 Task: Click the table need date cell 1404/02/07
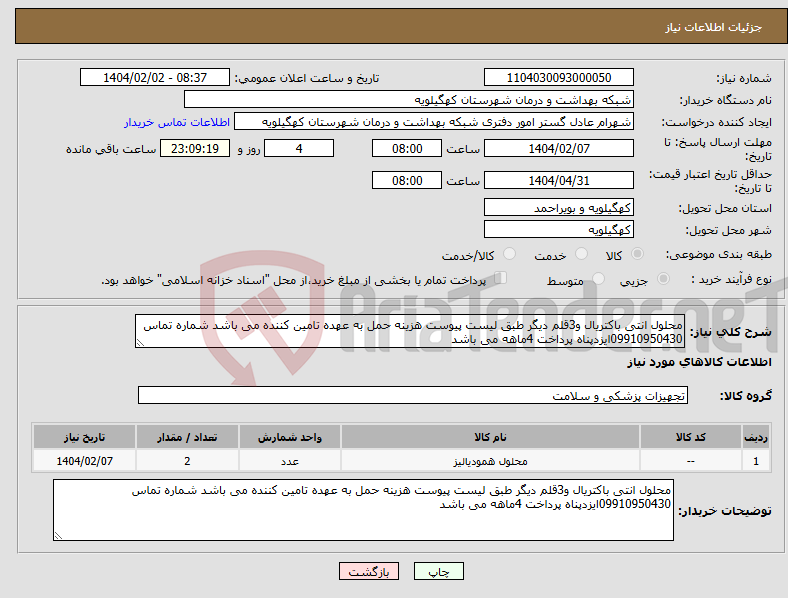[x=84, y=461]
